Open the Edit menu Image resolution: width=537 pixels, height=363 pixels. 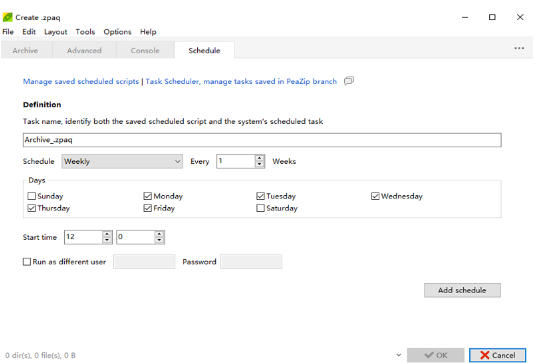[29, 32]
